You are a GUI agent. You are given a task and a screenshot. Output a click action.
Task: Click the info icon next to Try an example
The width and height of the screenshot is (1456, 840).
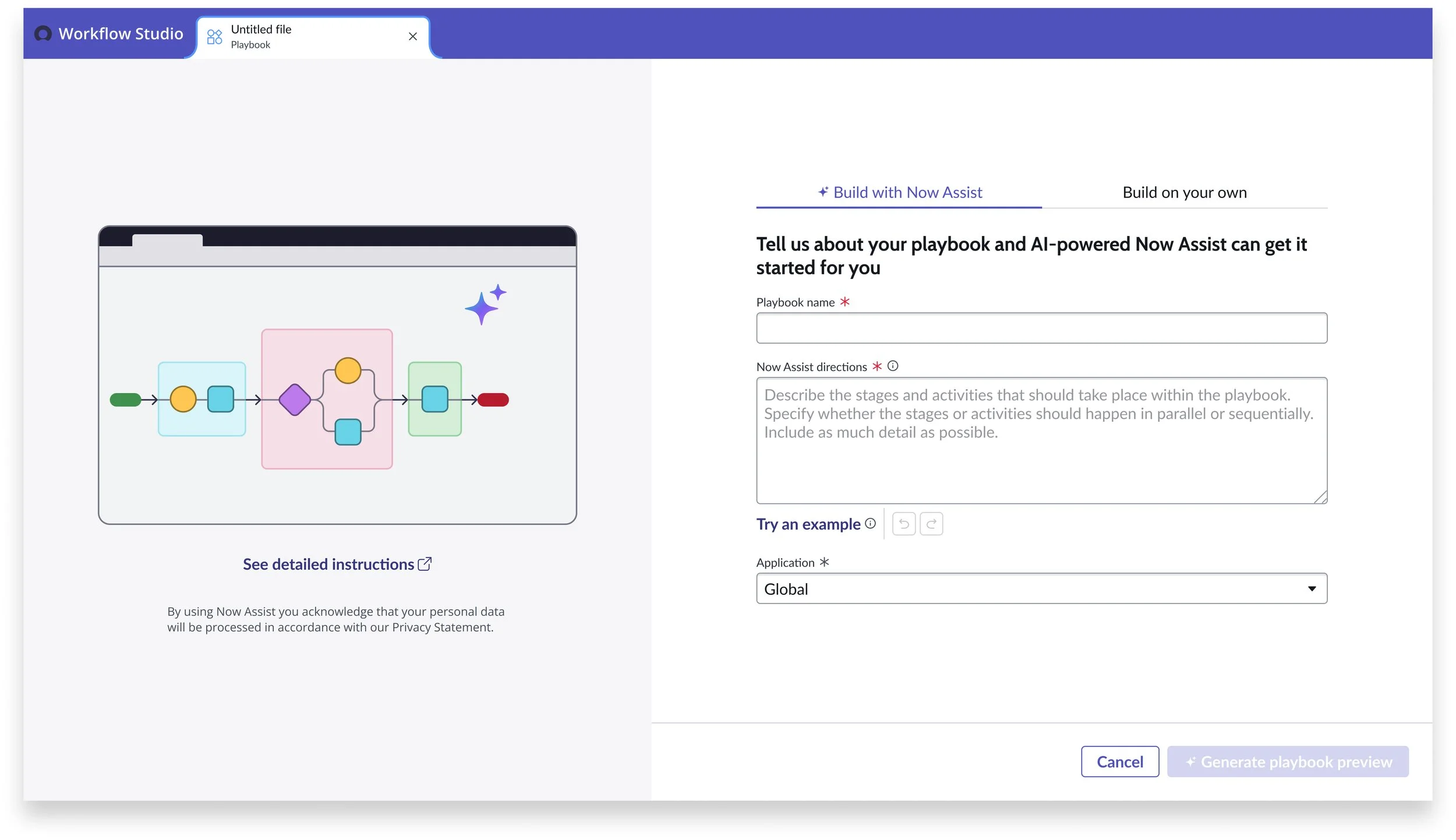(x=870, y=523)
